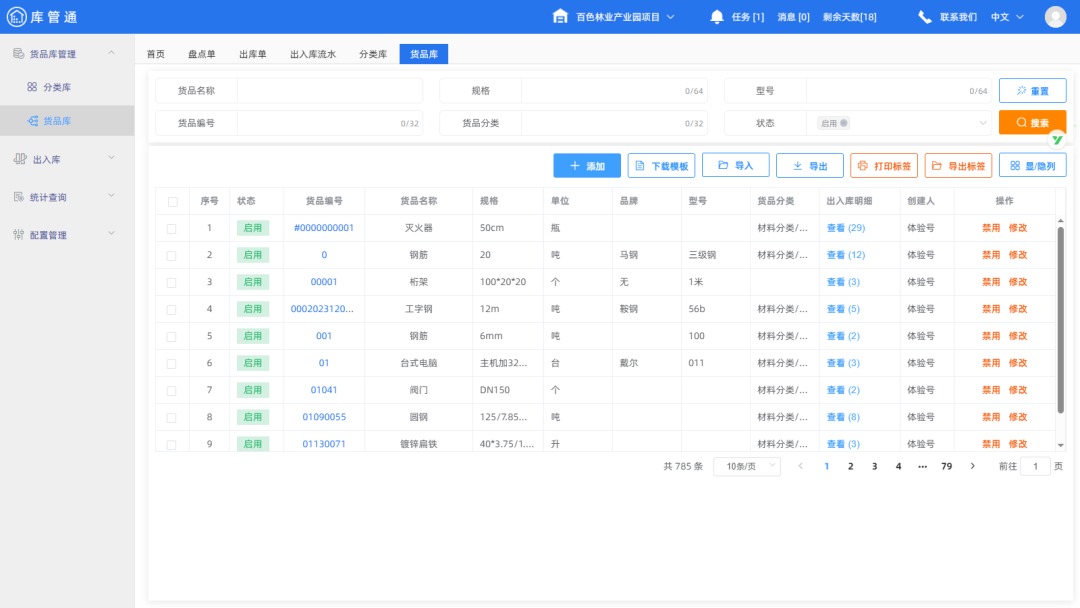This screenshot has width=1080, height=608.
Task: Click the user avatar icon
Action: coord(1055,15)
